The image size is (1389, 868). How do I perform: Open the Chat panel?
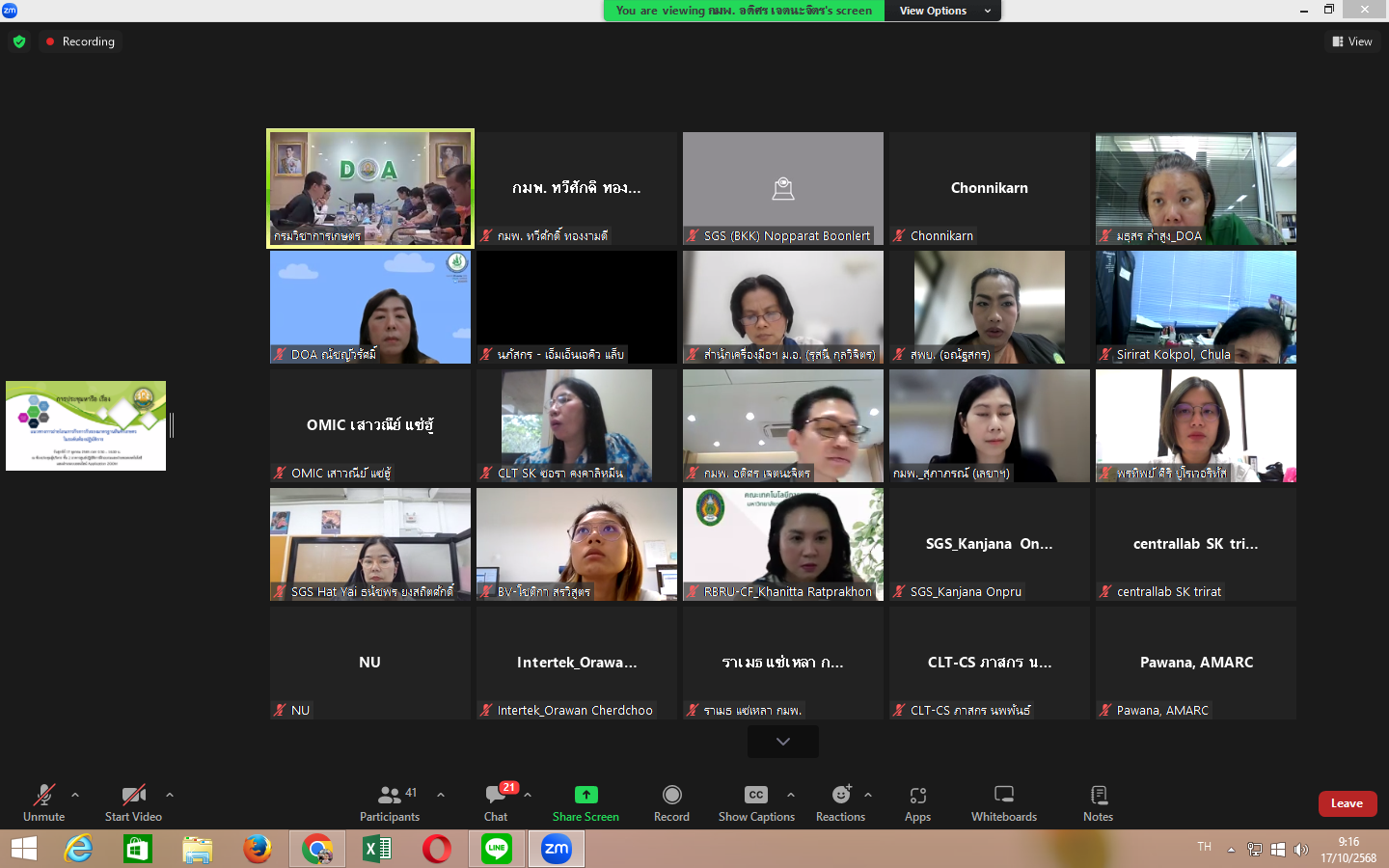click(x=496, y=802)
